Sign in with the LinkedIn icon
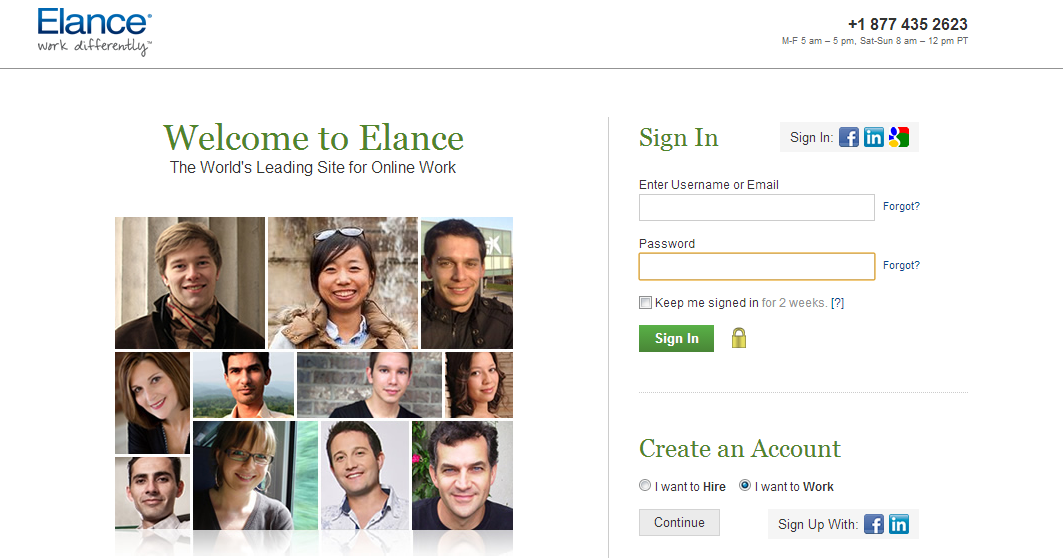The height and width of the screenshot is (558, 1063). pyautogui.click(x=874, y=137)
